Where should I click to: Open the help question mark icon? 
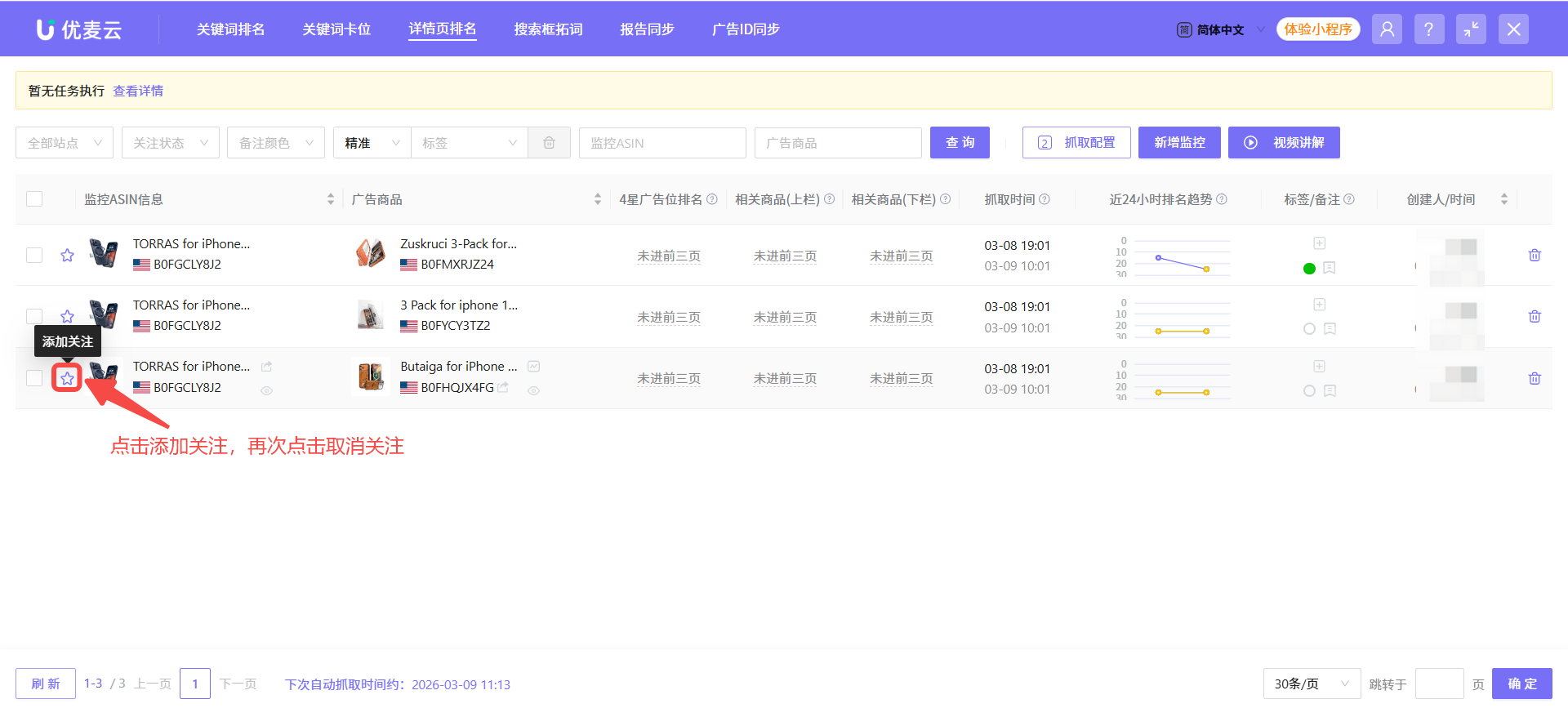(x=1428, y=29)
